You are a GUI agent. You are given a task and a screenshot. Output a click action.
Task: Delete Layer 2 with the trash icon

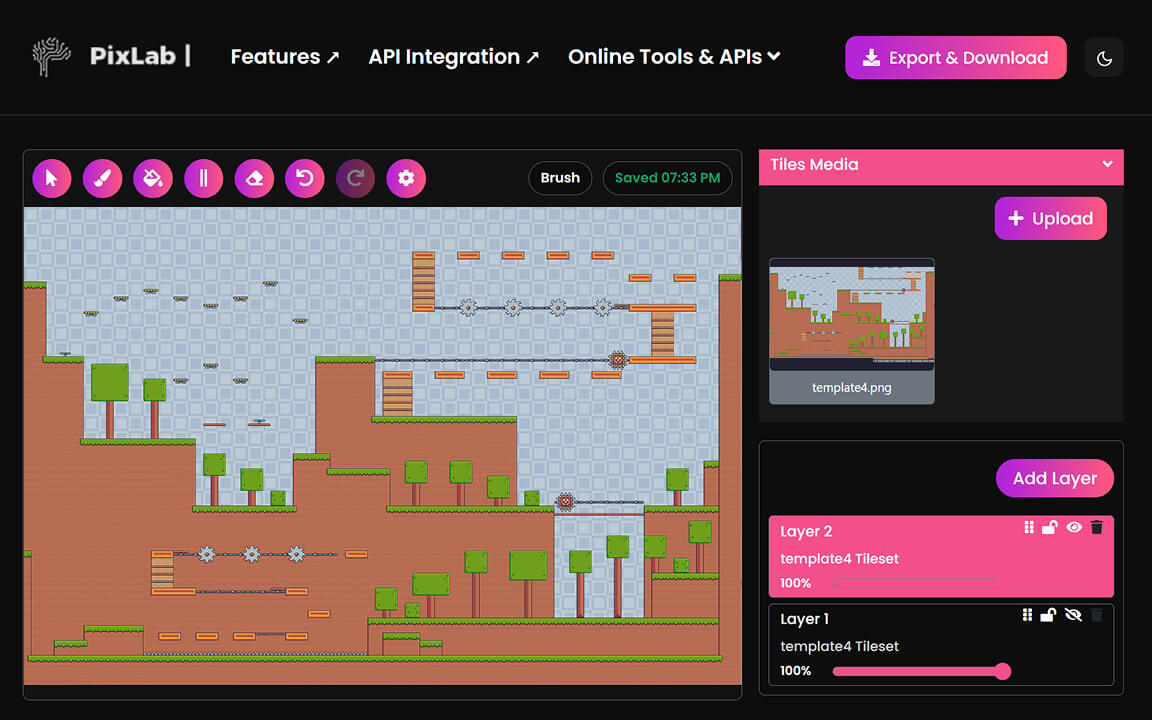[x=1097, y=527]
